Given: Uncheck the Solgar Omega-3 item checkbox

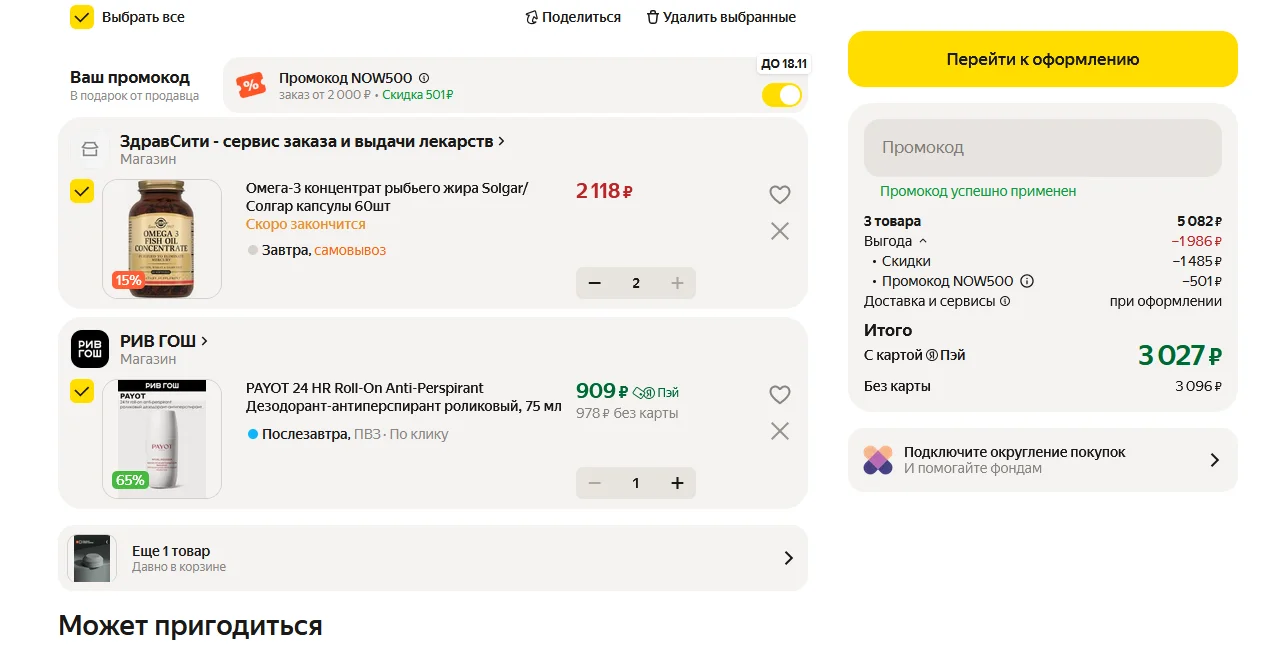Looking at the screenshot, I should click(x=82, y=191).
